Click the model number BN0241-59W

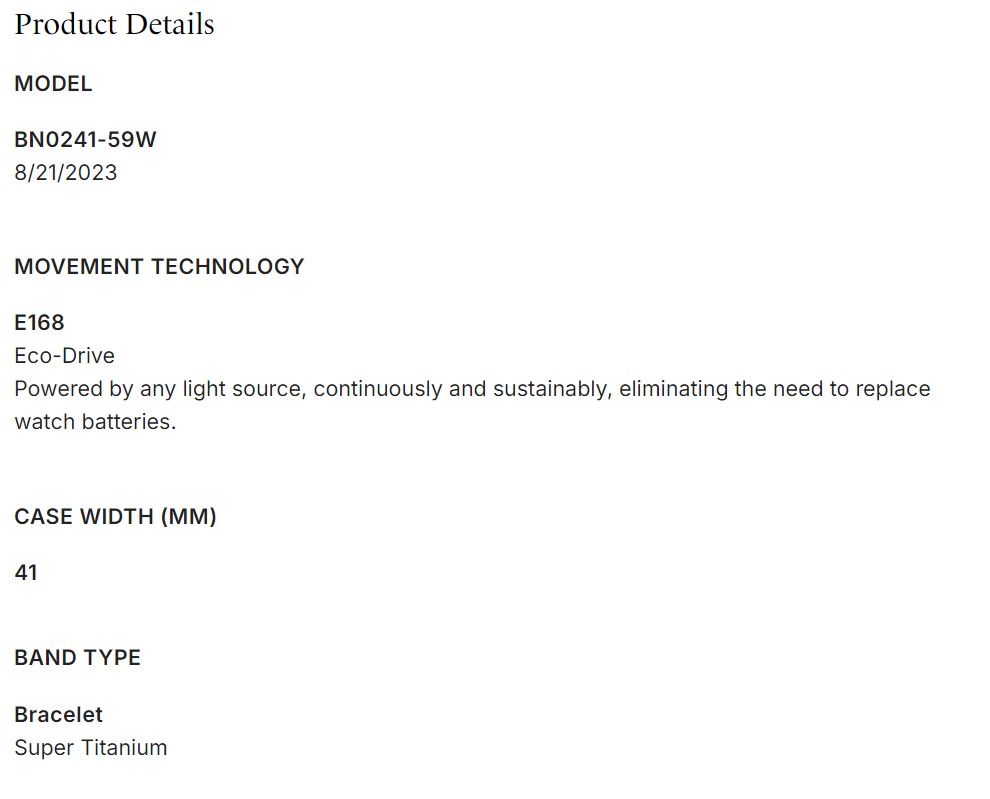pyautogui.click(x=85, y=139)
